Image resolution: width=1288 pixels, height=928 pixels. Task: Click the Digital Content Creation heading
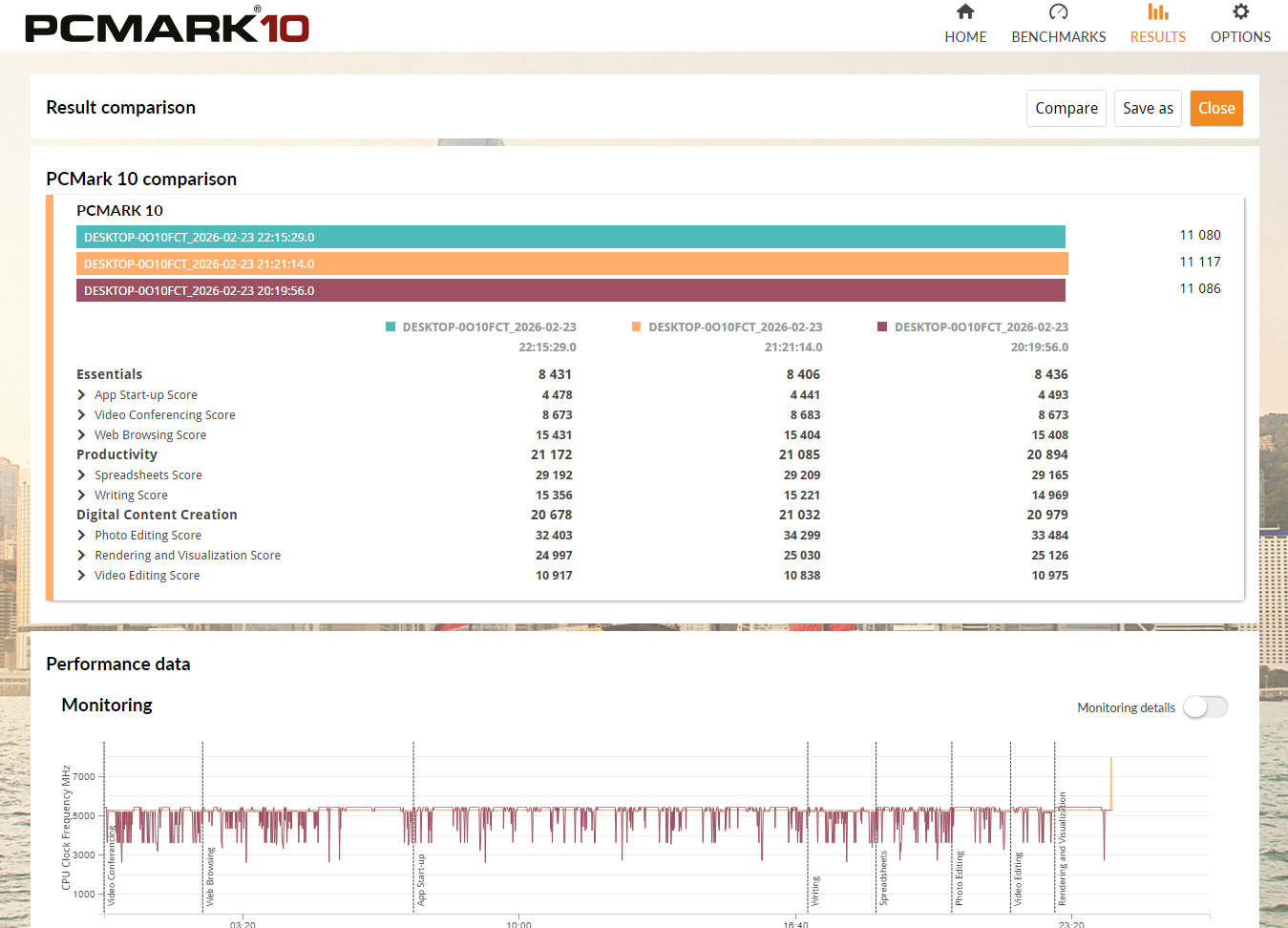pos(157,515)
